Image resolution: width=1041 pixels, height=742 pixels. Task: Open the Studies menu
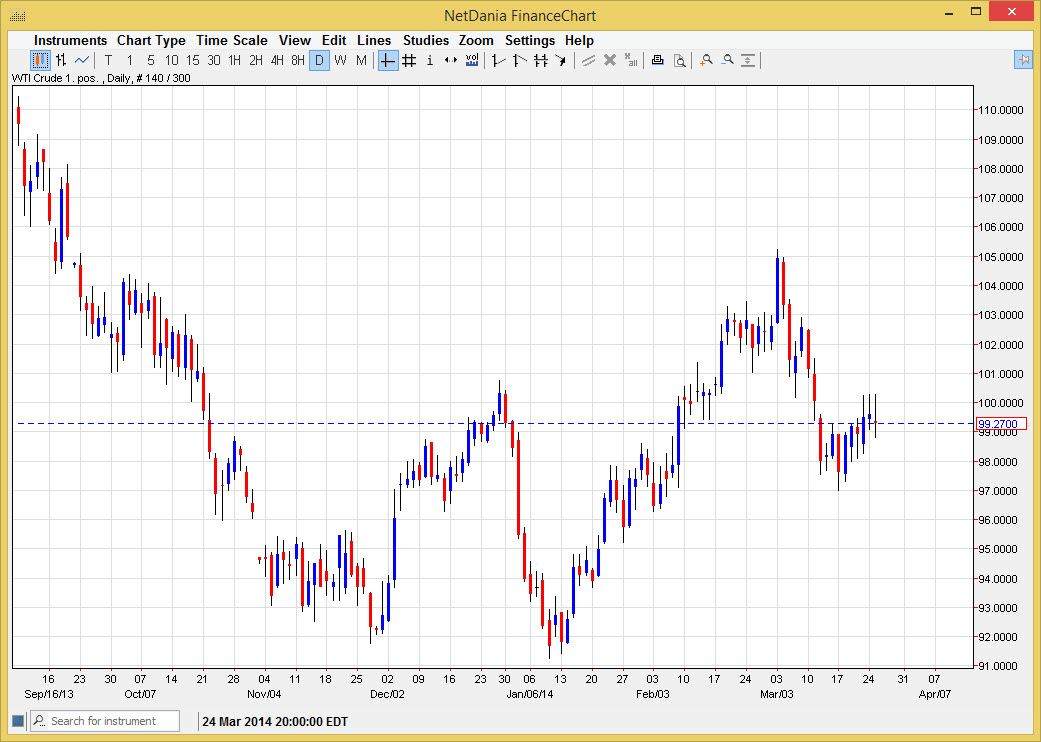pos(426,40)
